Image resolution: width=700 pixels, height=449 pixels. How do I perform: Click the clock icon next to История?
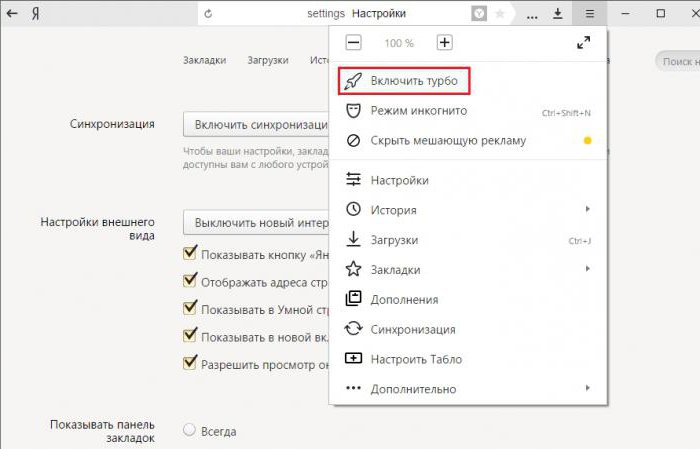pyautogui.click(x=353, y=209)
